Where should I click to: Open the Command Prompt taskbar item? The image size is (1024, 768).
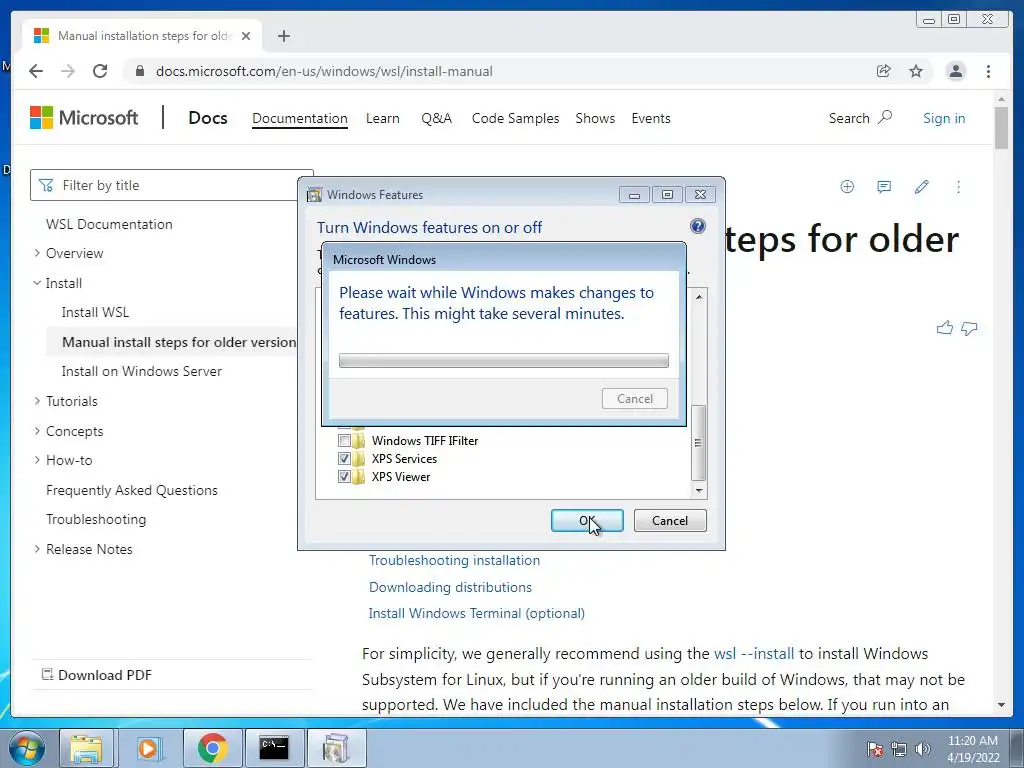coord(274,748)
